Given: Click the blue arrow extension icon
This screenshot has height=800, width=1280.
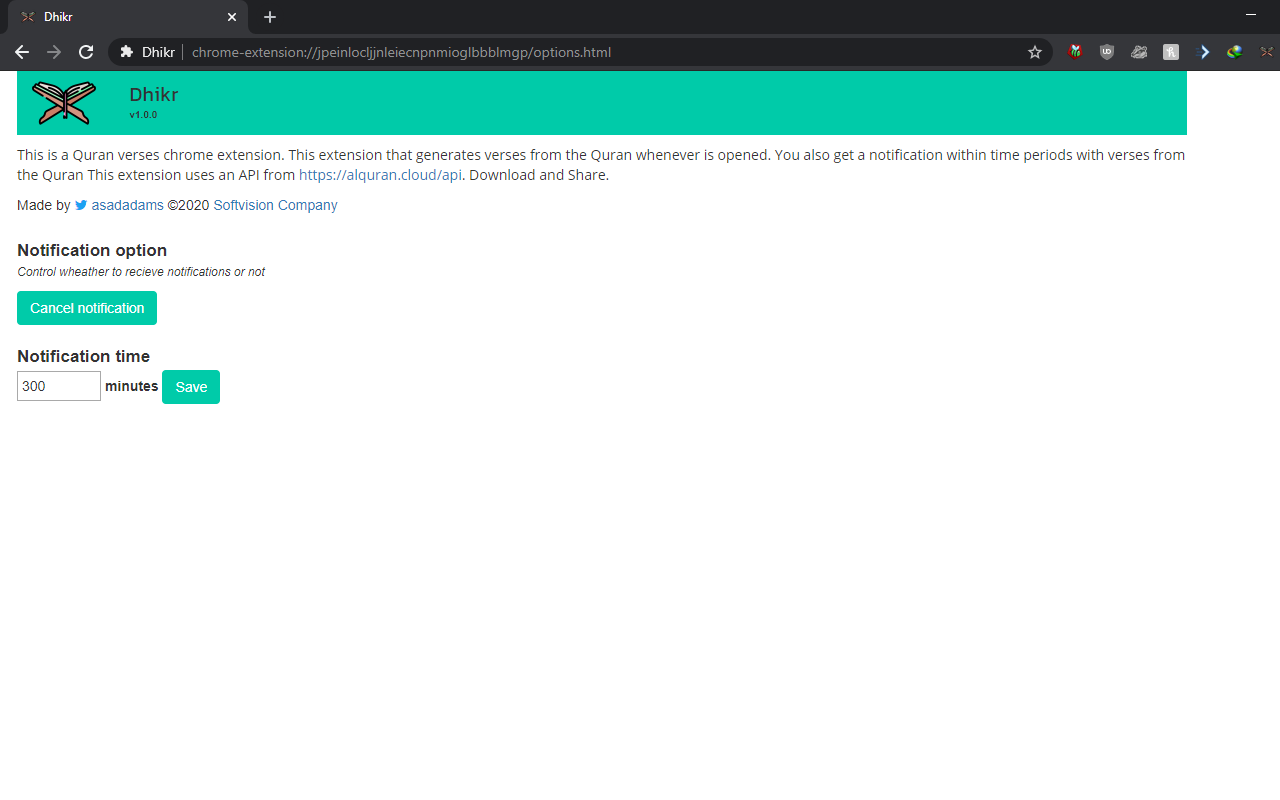Looking at the screenshot, I should pos(1203,52).
